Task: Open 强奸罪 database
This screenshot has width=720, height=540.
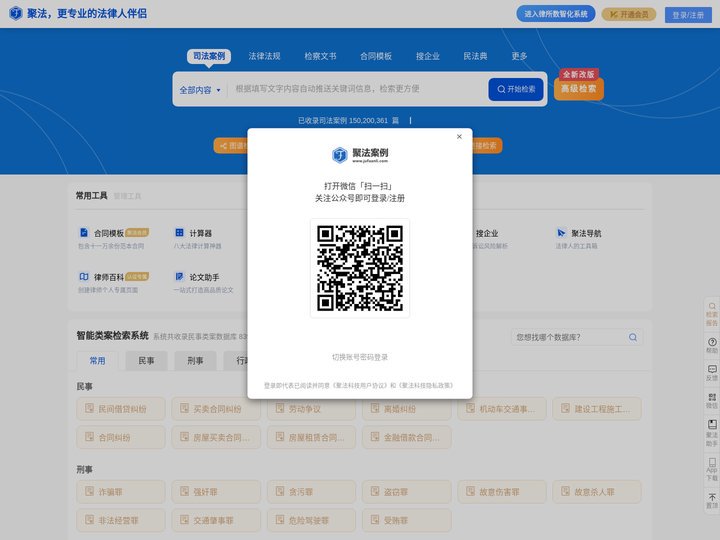Action: point(216,492)
